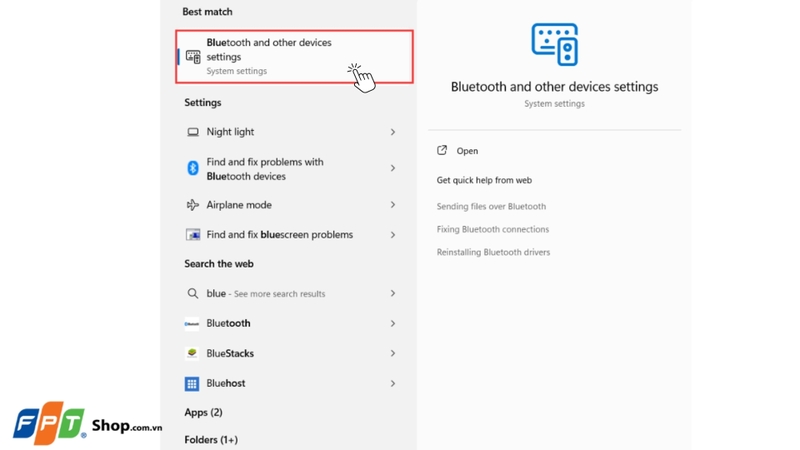Open Reinstalling Bluetooth drivers help link
Screen dimensions: 800x450
tap(493, 252)
